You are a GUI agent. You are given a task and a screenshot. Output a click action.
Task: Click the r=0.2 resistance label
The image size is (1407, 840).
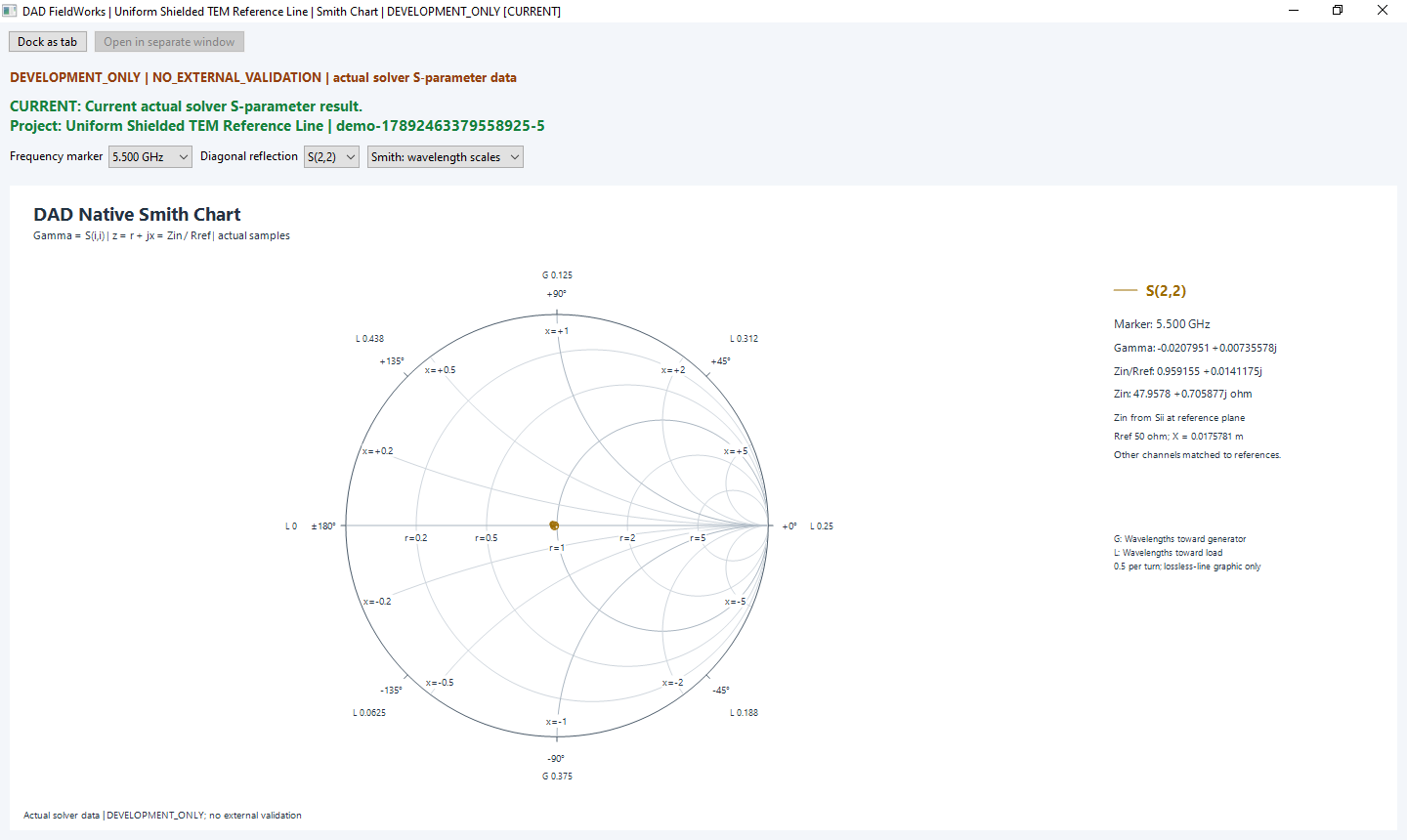pos(416,538)
